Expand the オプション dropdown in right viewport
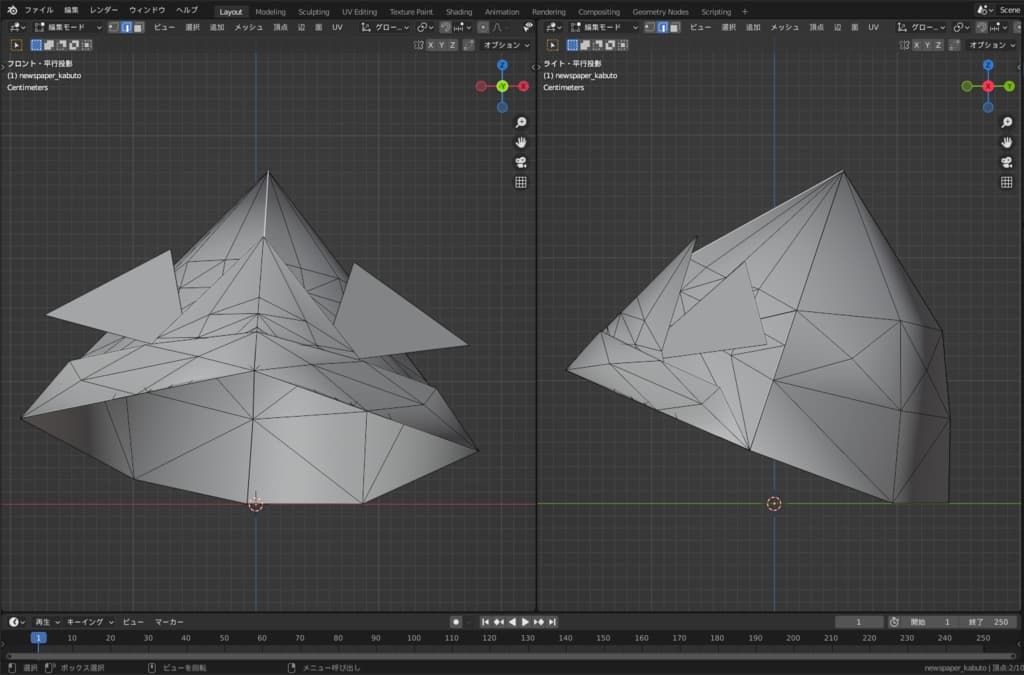The height and width of the screenshot is (675, 1024). [x=990, y=45]
